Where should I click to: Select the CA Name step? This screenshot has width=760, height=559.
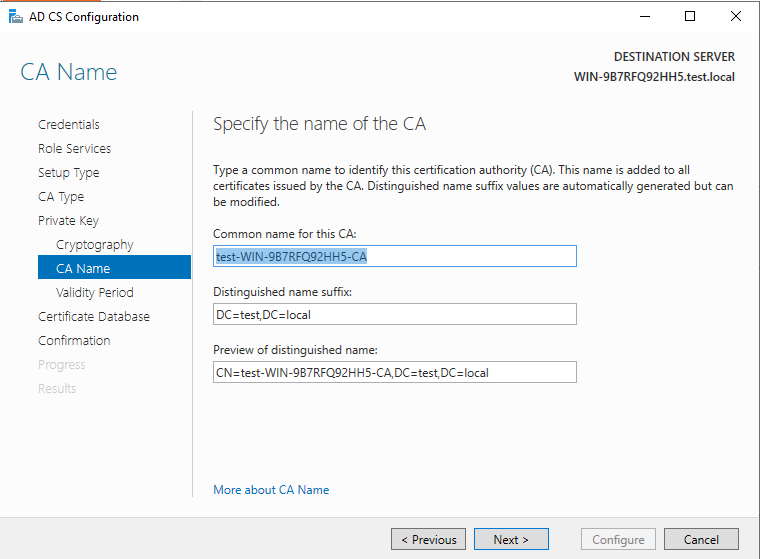83,269
